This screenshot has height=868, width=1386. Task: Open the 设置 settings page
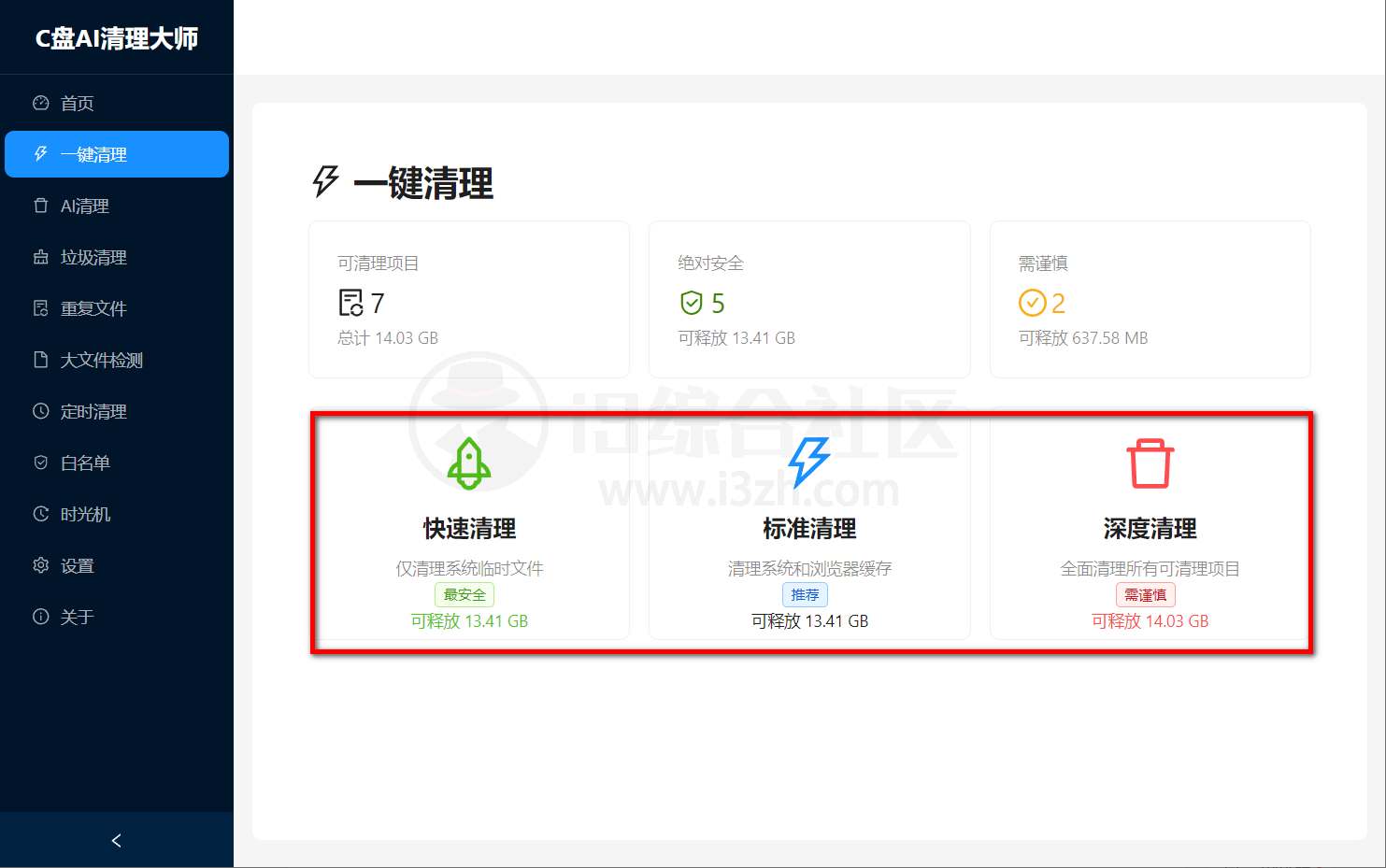point(77,564)
